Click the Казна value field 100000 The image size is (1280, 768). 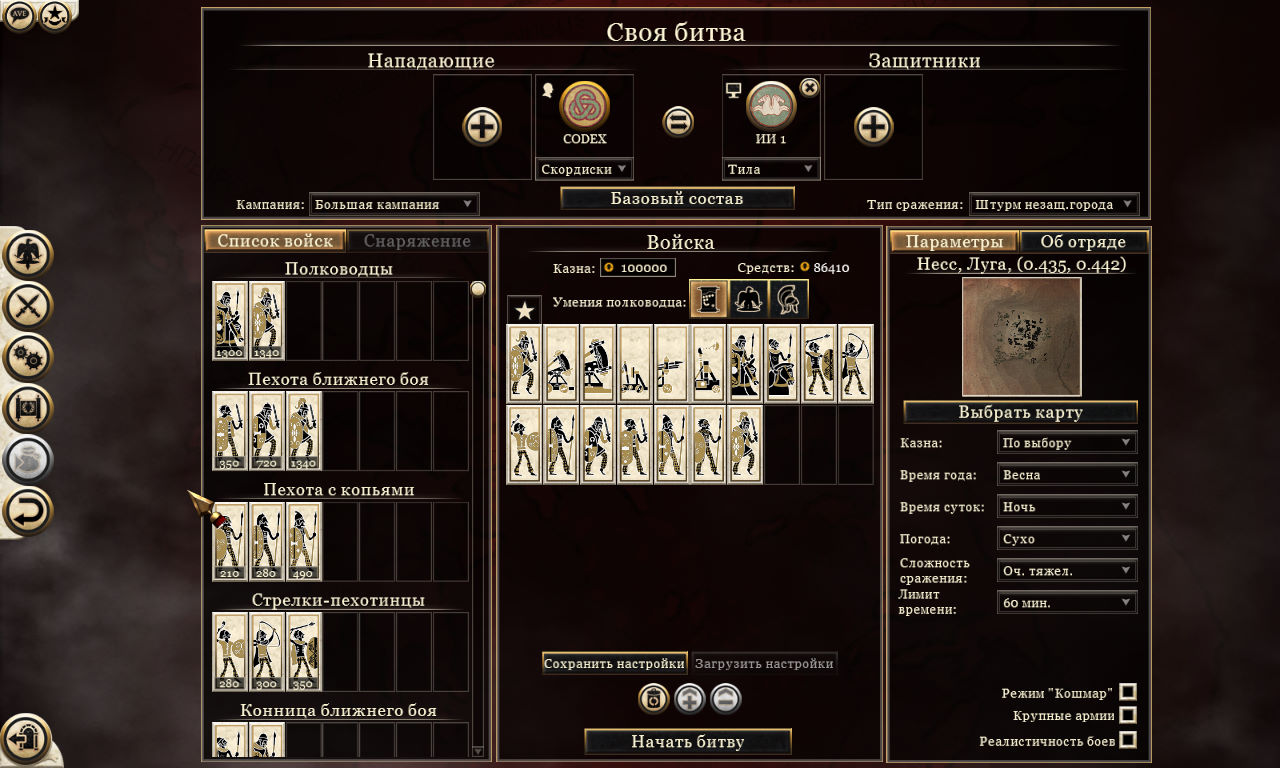638,268
